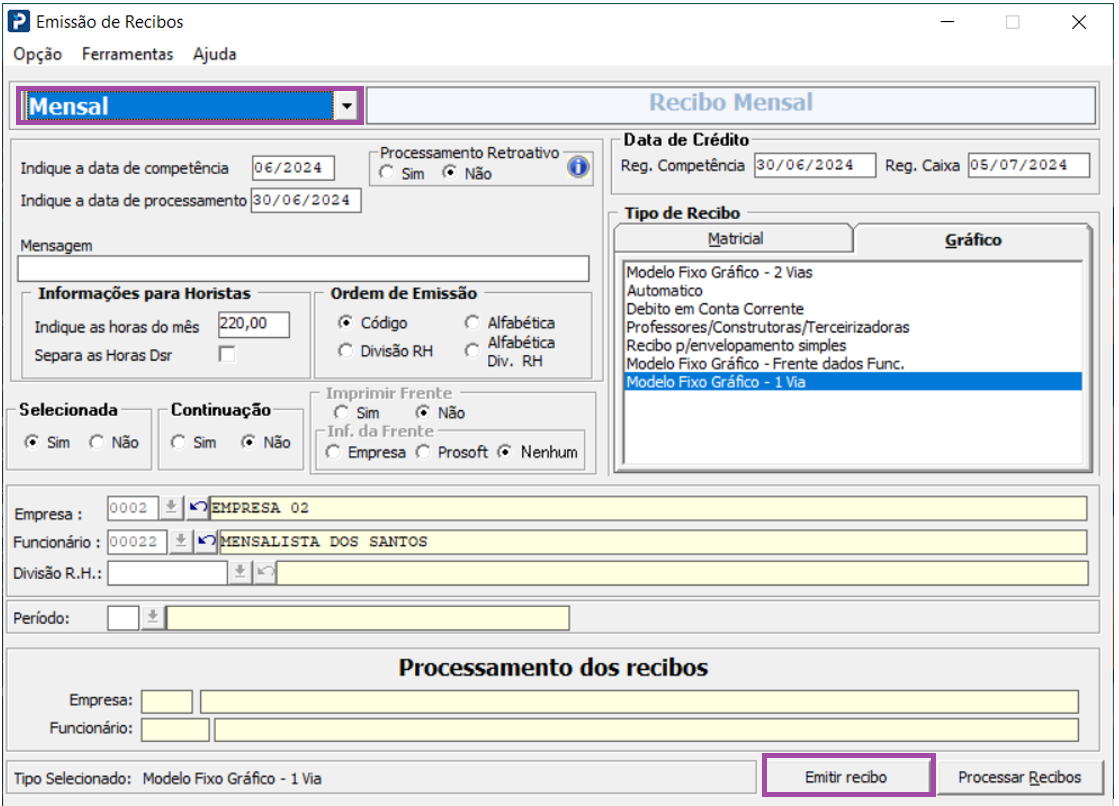Click the Divisão R.H. lookup arrow button
The image size is (1119, 806).
[x=240, y=573]
